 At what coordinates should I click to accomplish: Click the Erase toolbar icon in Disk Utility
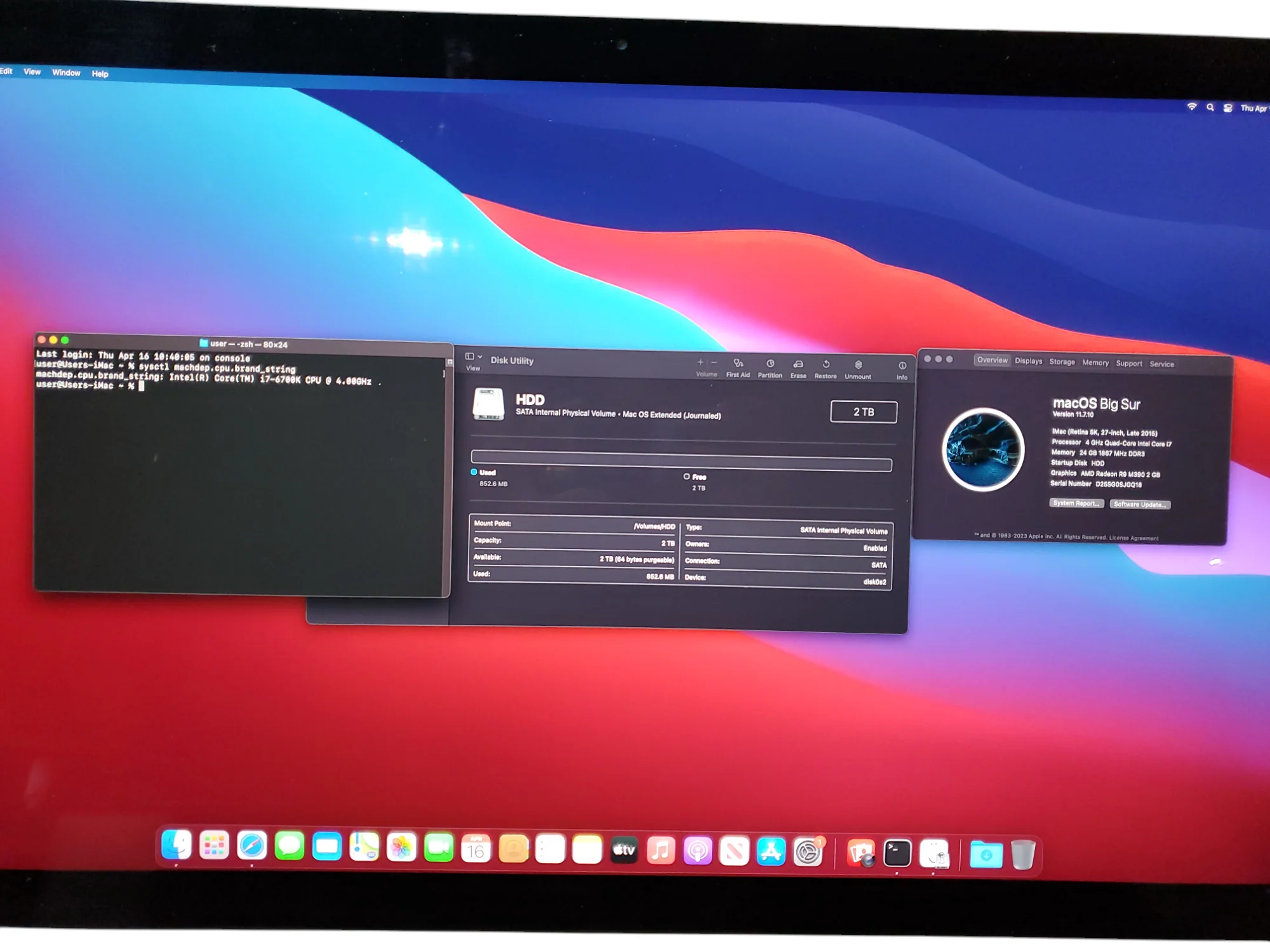coord(798,364)
